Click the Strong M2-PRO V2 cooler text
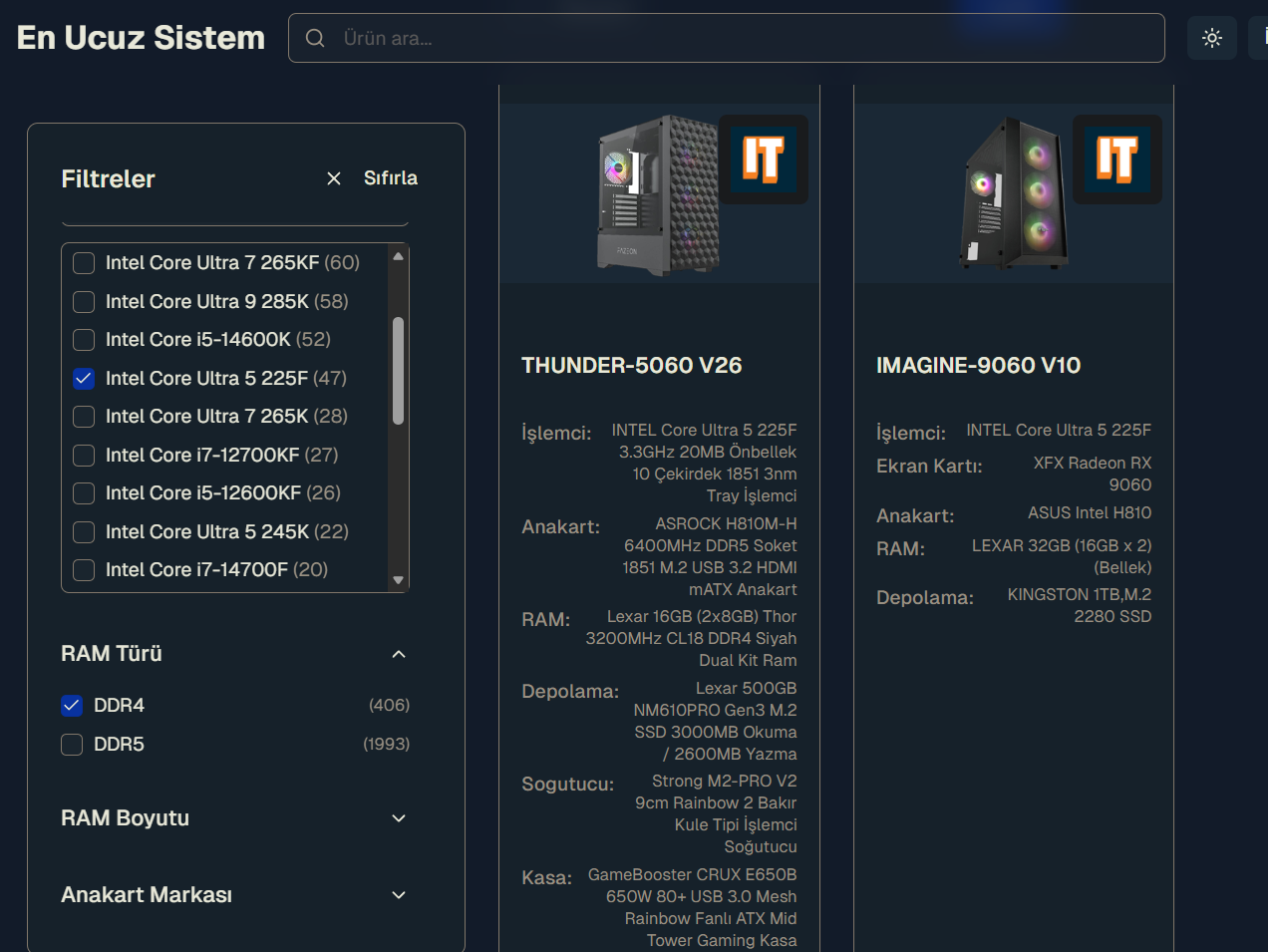 (716, 814)
